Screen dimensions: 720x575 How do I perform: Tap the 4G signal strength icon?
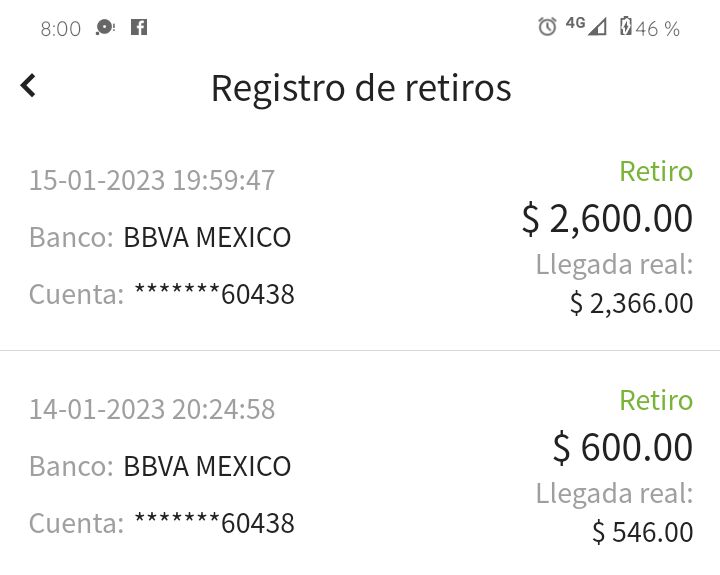point(586,26)
